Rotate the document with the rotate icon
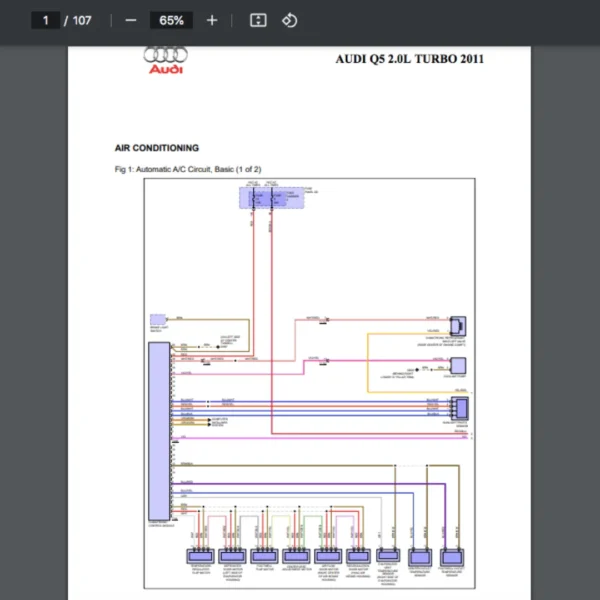This screenshot has width=600, height=600. tap(289, 20)
